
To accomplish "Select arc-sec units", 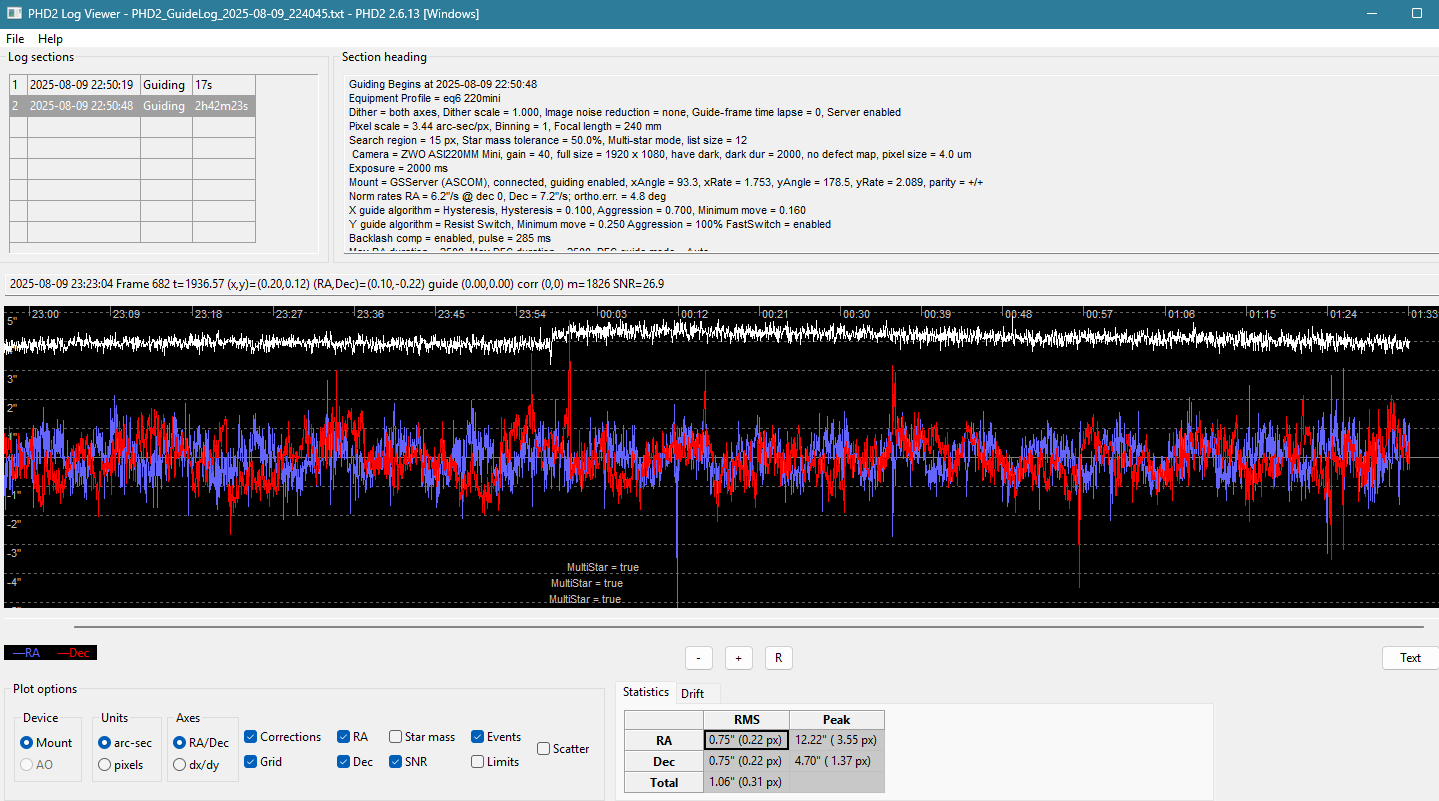I will (125, 743).
